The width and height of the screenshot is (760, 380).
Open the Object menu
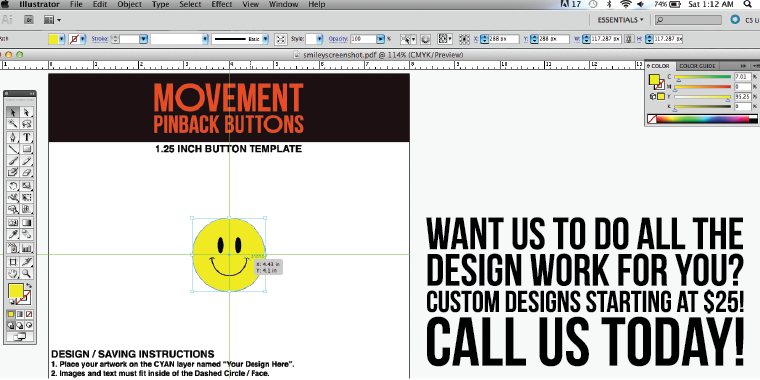[x=128, y=4]
